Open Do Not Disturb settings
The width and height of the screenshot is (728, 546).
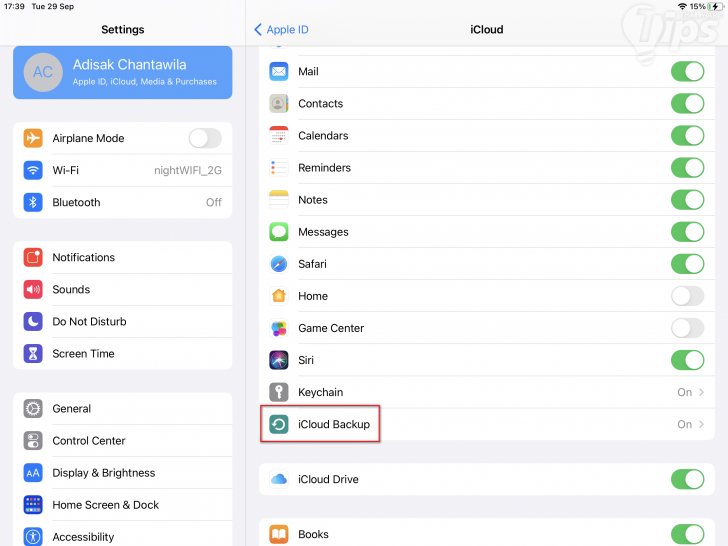(x=123, y=321)
